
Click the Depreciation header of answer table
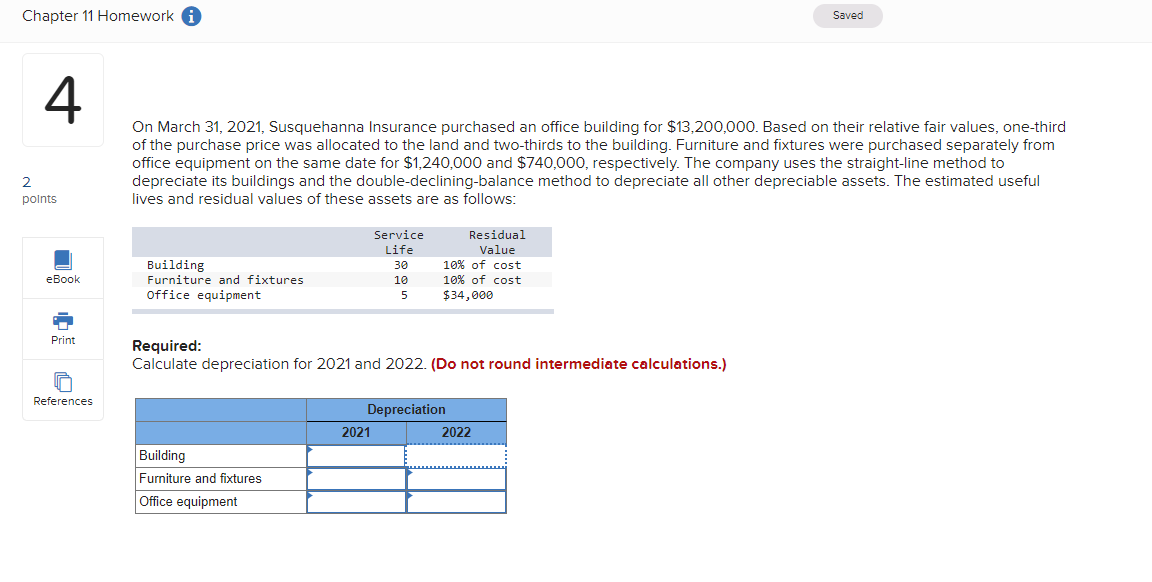[406, 410]
